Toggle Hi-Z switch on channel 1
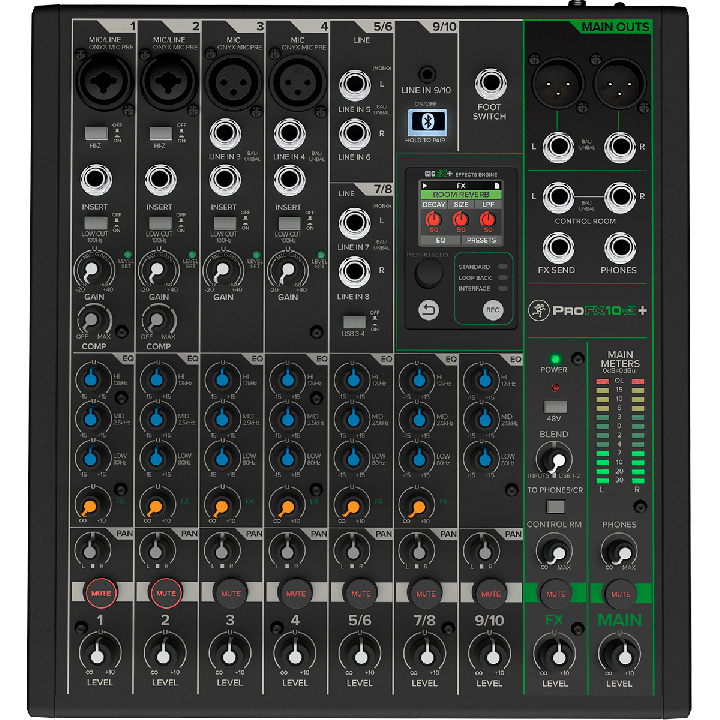Viewport: 720px width, 720px height. point(96,134)
